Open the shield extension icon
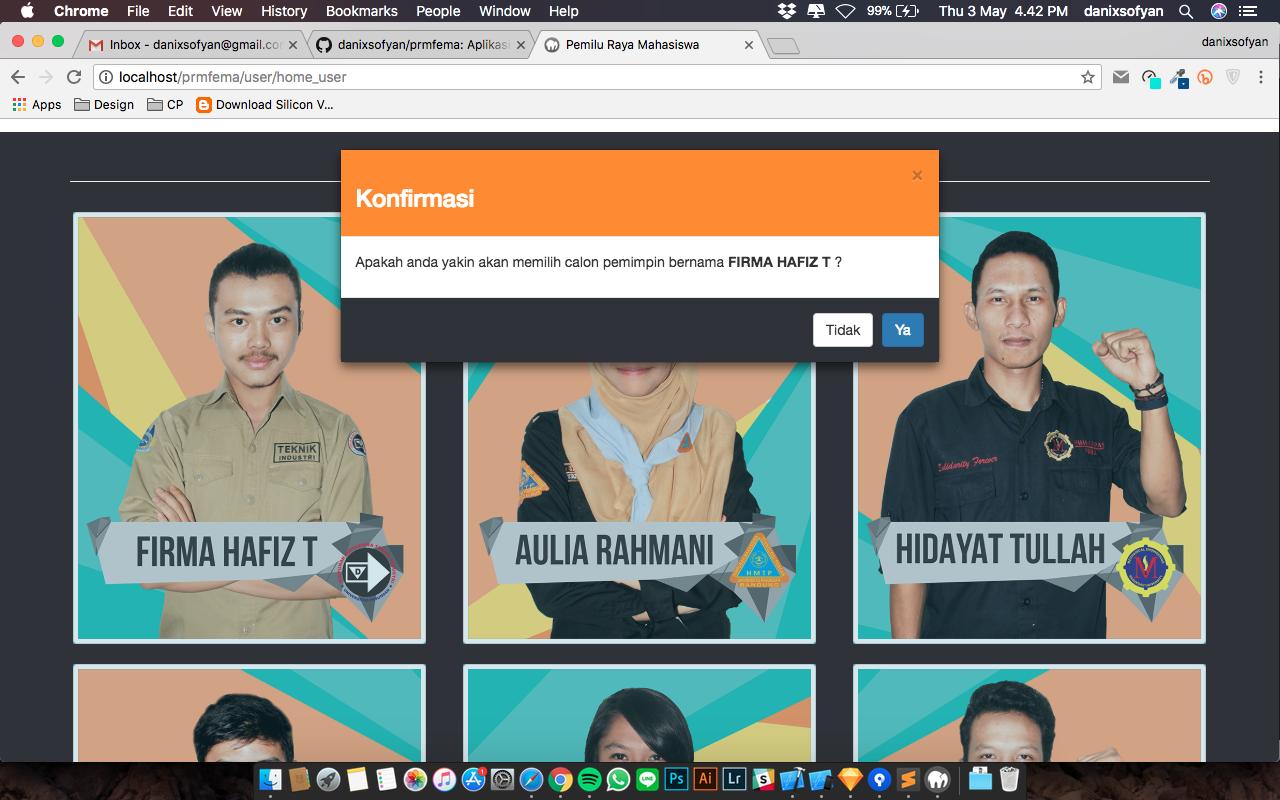 point(1233,77)
